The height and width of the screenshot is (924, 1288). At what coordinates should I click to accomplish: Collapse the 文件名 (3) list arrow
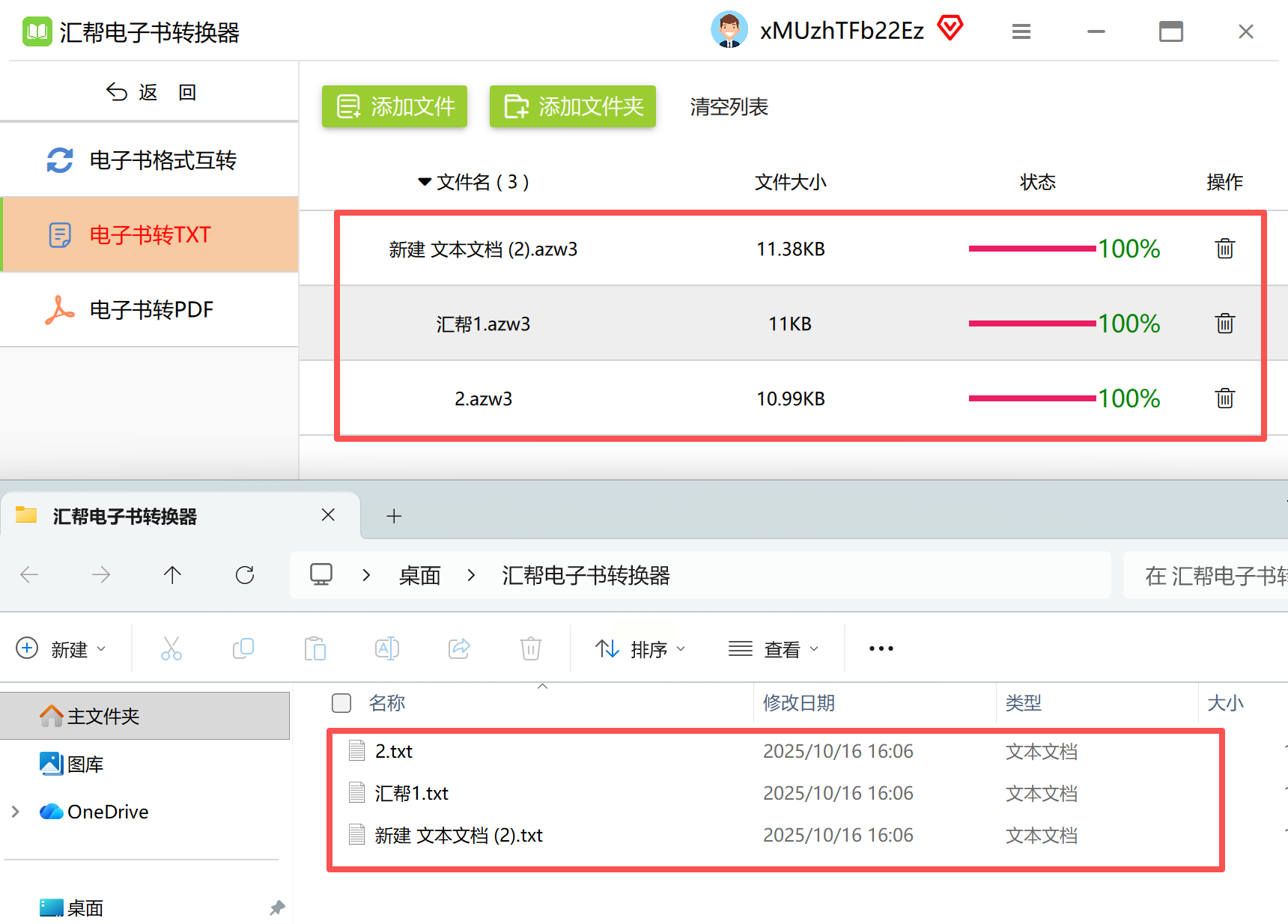[x=425, y=182]
